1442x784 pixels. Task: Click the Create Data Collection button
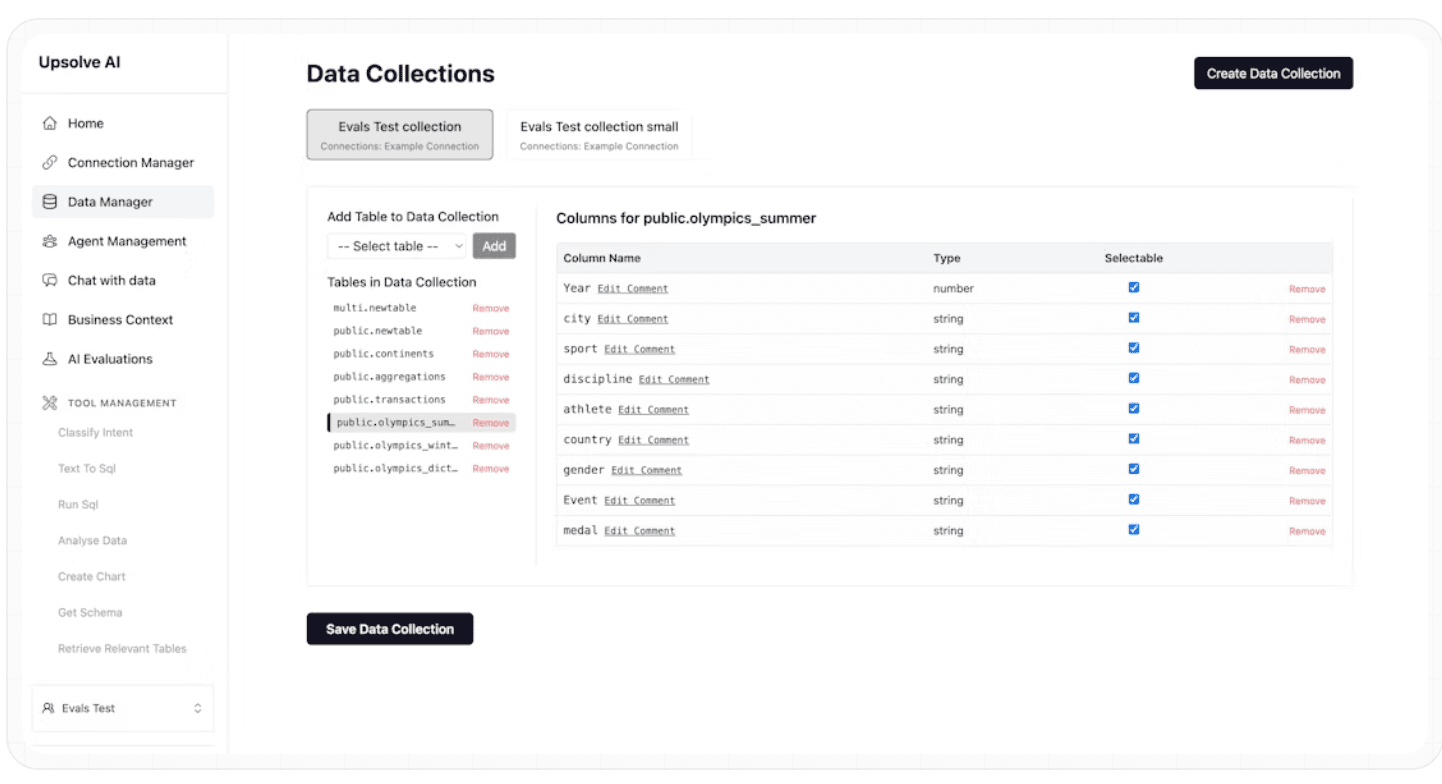point(1272,72)
